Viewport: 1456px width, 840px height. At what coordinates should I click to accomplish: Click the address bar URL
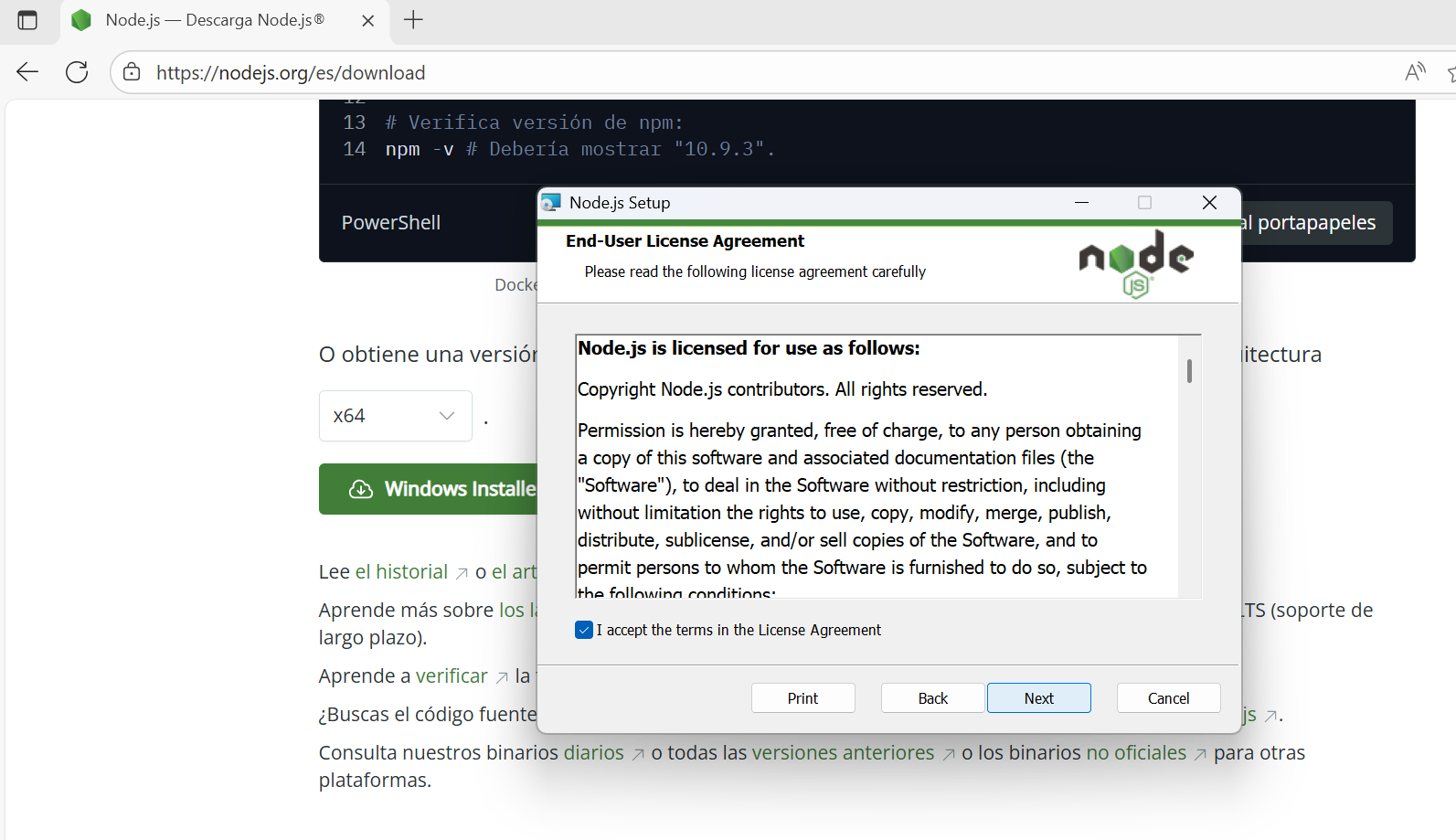291,72
